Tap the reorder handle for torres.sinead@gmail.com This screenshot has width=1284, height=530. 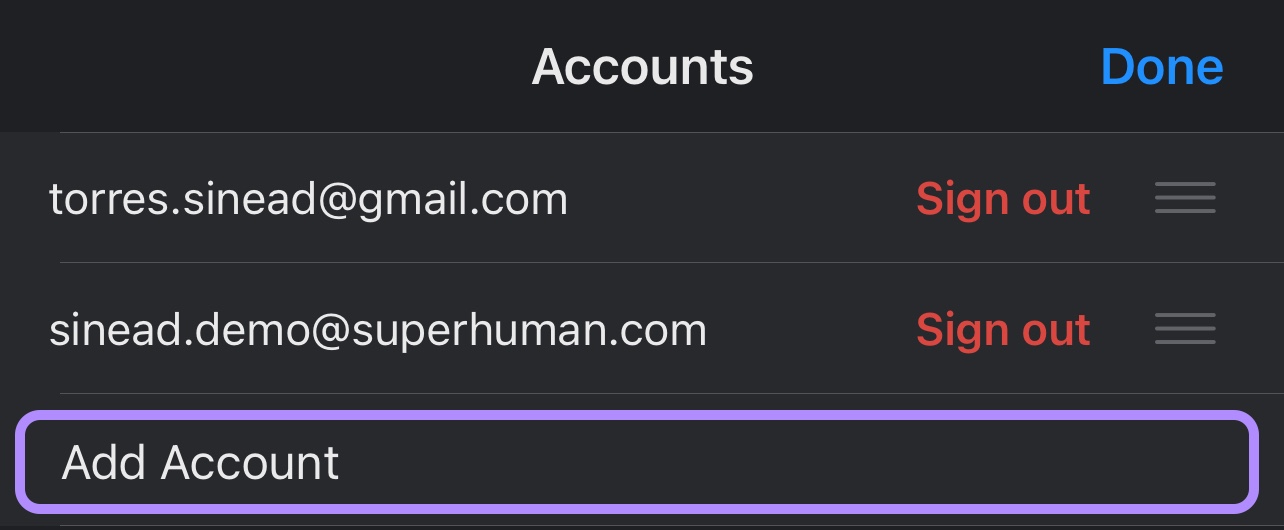(x=1185, y=198)
